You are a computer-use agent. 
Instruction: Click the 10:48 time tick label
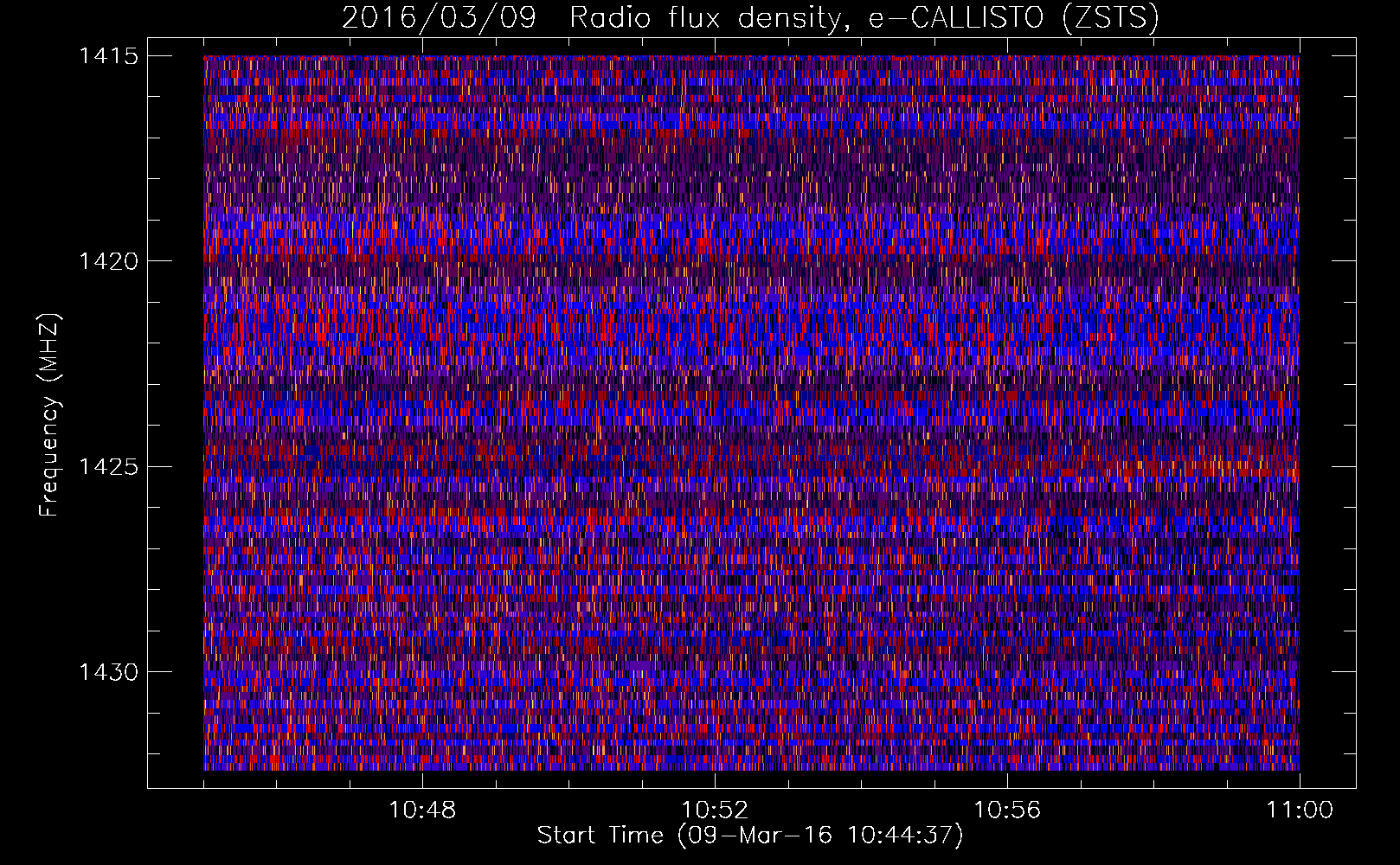pyautogui.click(x=422, y=811)
